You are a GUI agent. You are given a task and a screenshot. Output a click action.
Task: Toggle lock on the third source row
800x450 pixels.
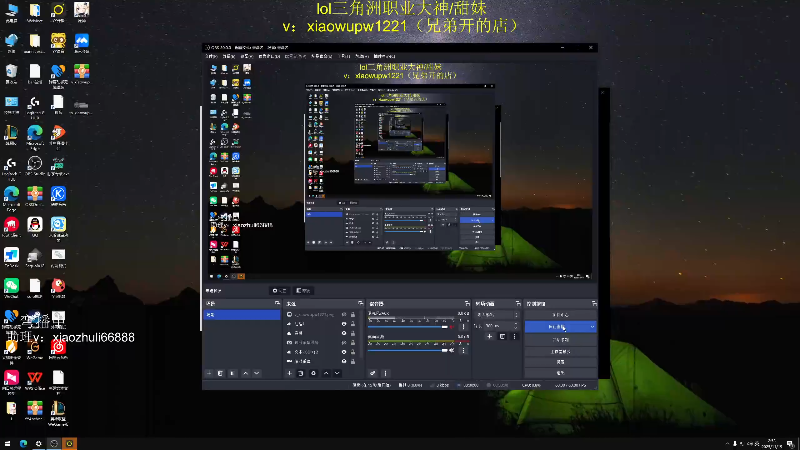pos(353,333)
